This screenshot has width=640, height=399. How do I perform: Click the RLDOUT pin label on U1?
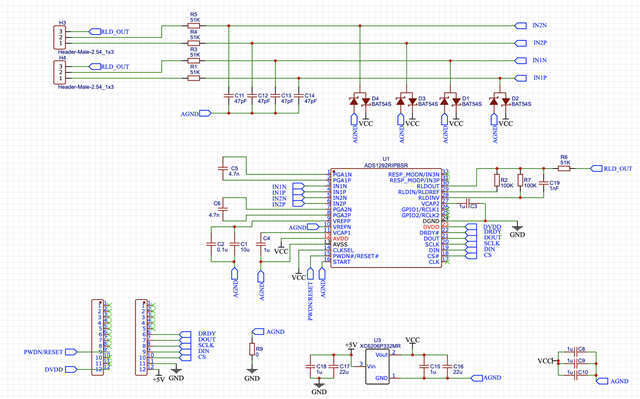click(x=428, y=186)
